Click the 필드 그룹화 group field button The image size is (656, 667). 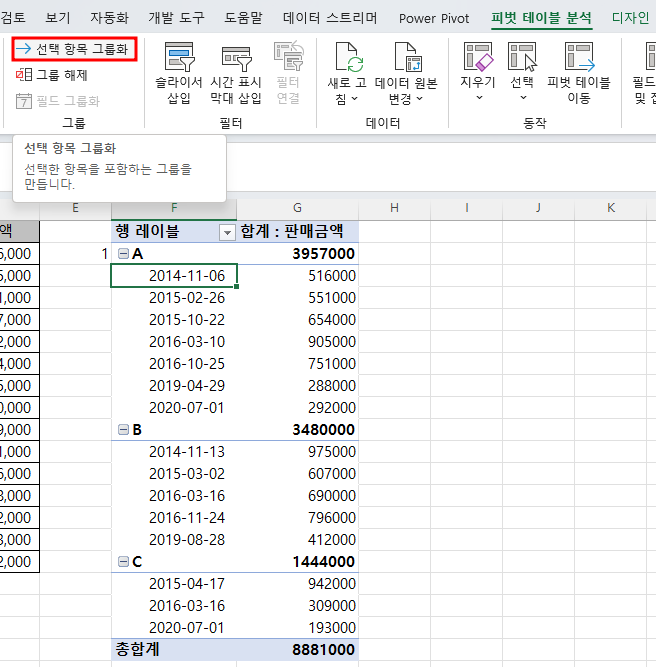click(58, 101)
